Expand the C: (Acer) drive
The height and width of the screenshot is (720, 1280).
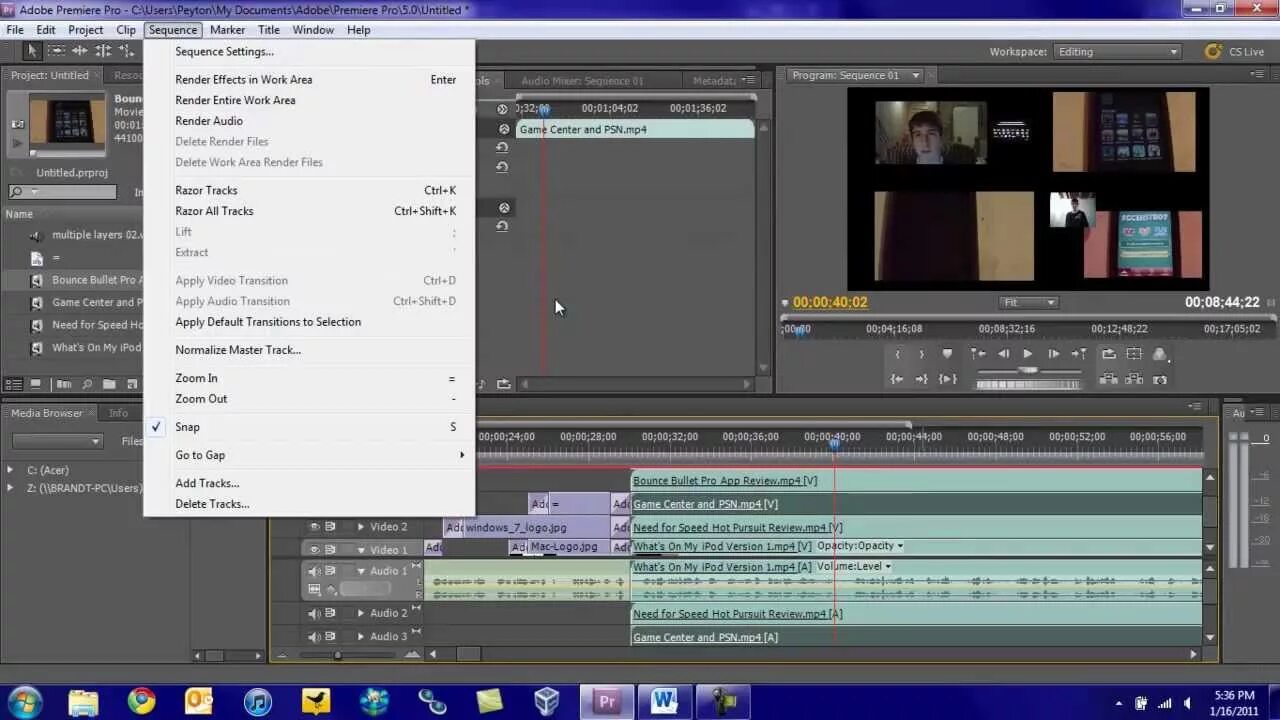pos(10,470)
